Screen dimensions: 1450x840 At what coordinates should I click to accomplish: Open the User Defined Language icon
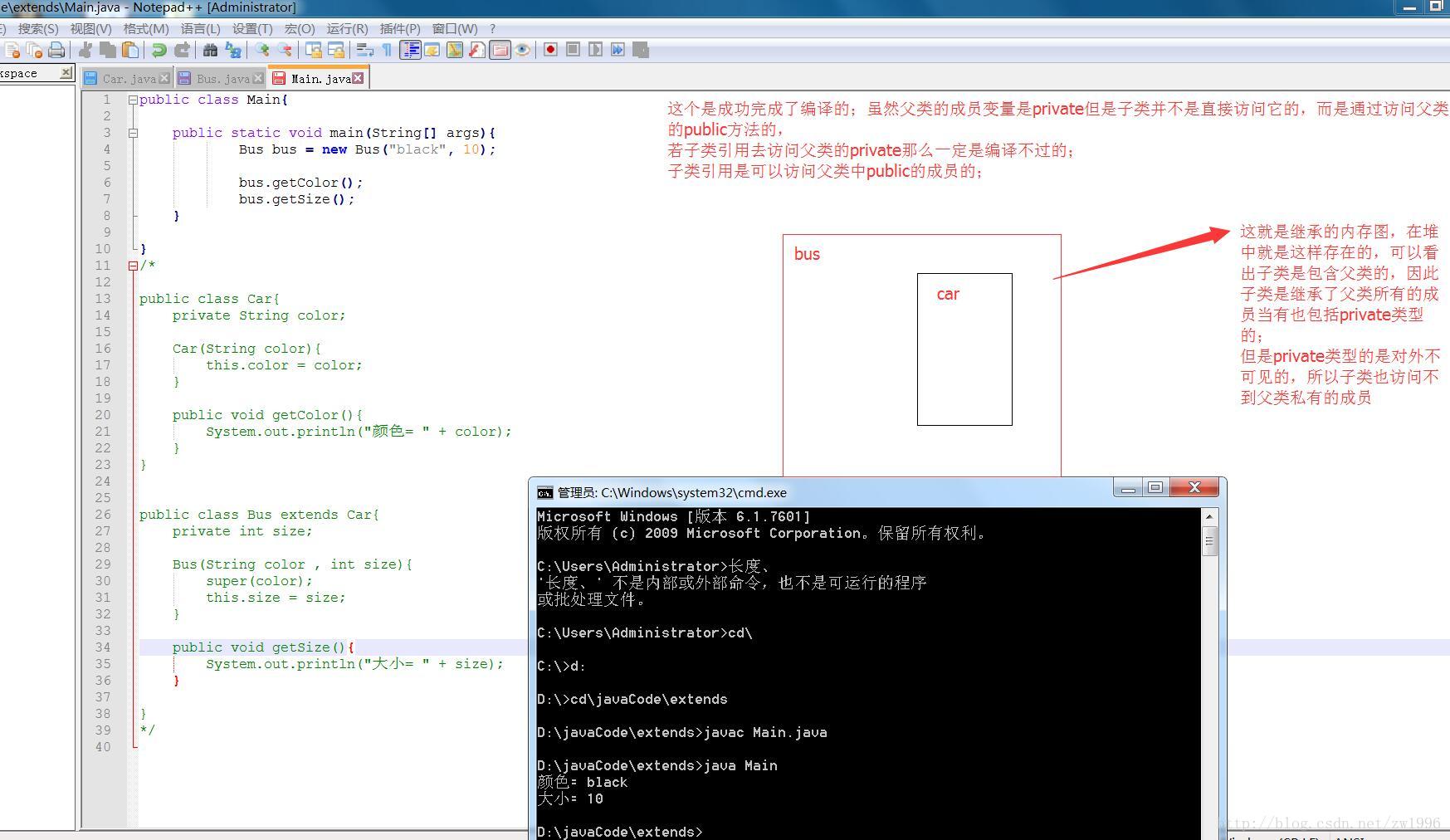(432, 50)
